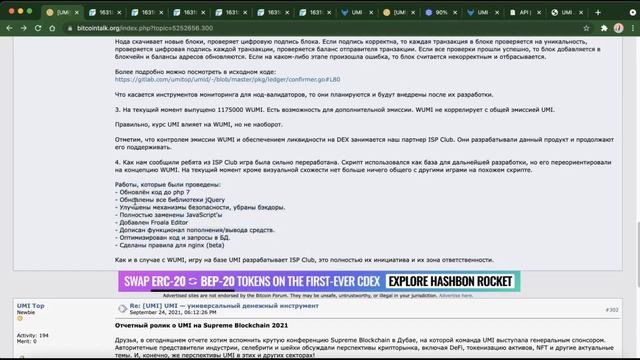Click the line 'Сделаны правила для nginx (beta)'
The height and width of the screenshot is (360, 640).
[x=171, y=245]
